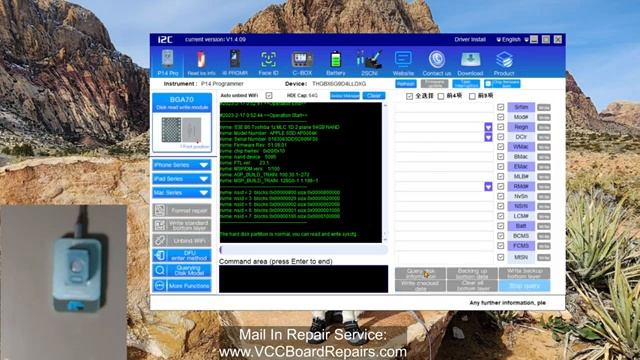Click the Format repair button
The width and height of the screenshot is (640, 360).
[182, 211]
